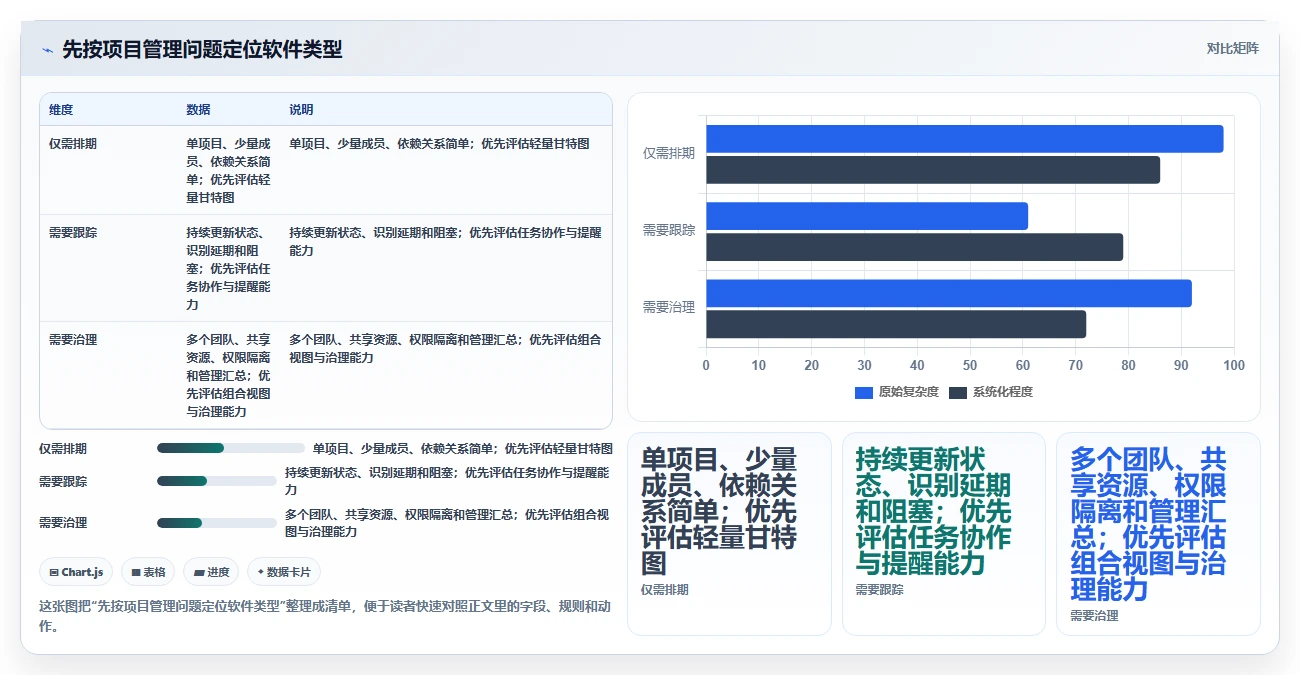Click the 需要治理 chart axis label

coord(669,308)
